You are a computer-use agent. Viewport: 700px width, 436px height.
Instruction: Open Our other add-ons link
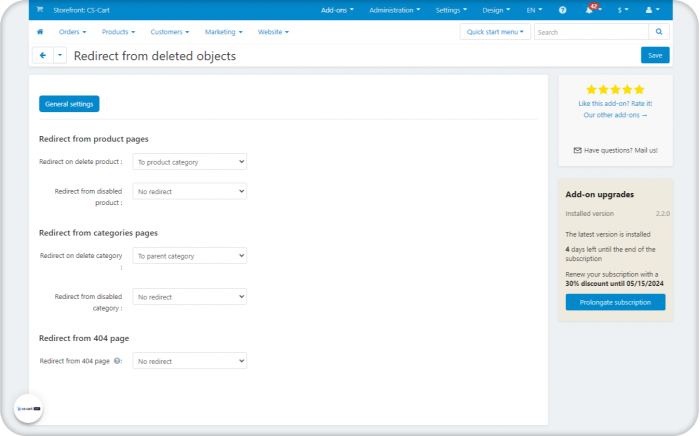615,115
